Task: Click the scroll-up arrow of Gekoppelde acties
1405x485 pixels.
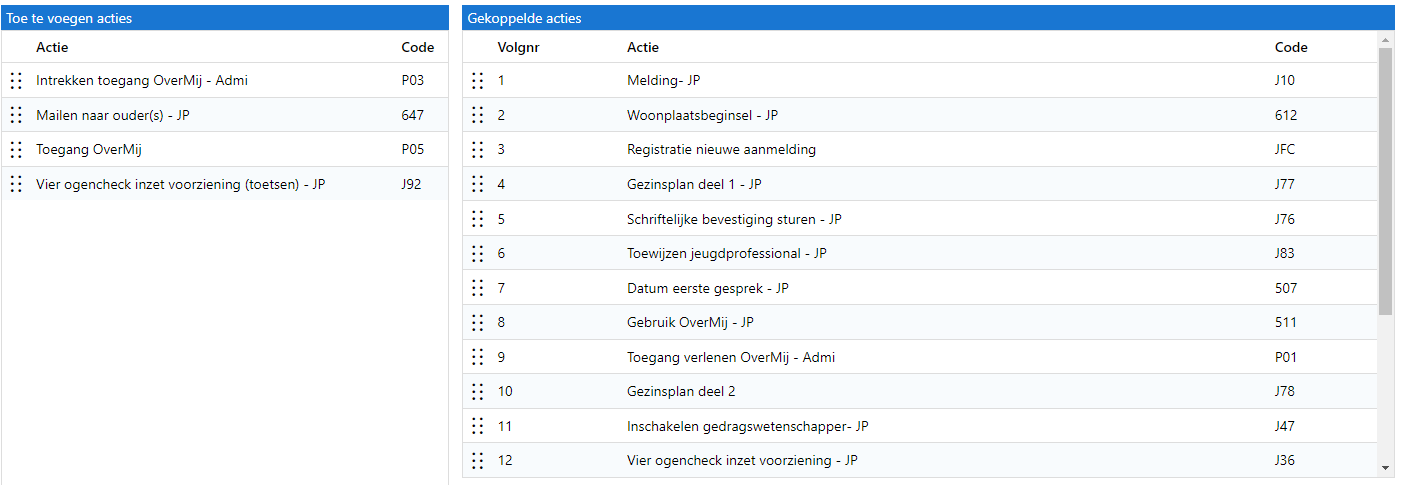Action: 1385,41
